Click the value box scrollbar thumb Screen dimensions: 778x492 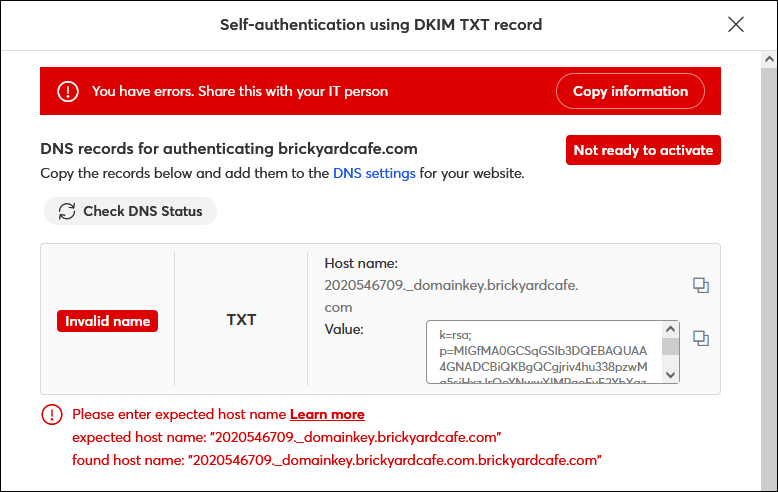click(670, 347)
